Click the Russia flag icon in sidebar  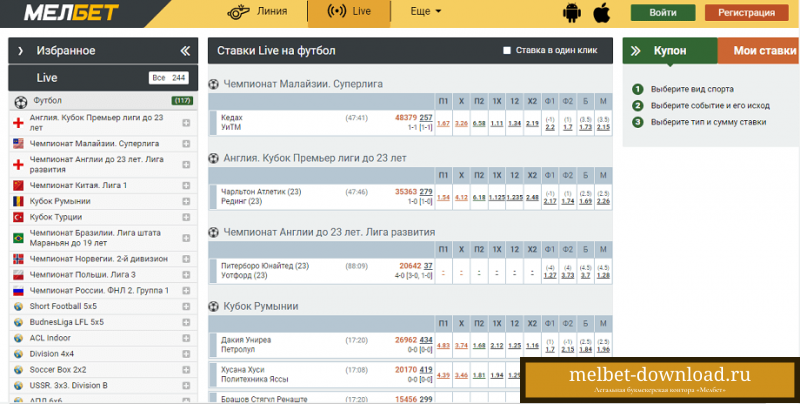18,290
